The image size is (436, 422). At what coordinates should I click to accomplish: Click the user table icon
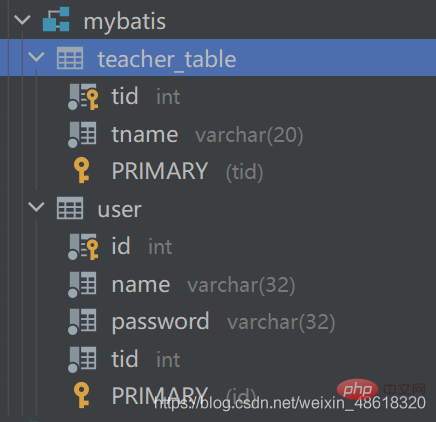tap(70, 208)
